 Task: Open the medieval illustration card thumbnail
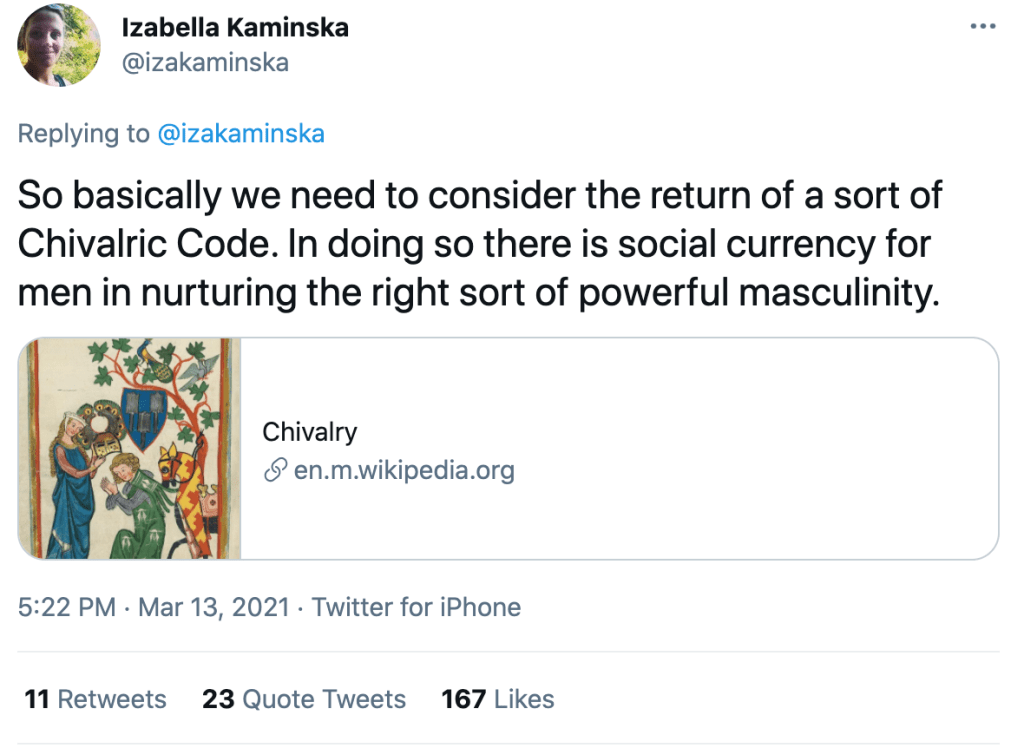pos(130,448)
